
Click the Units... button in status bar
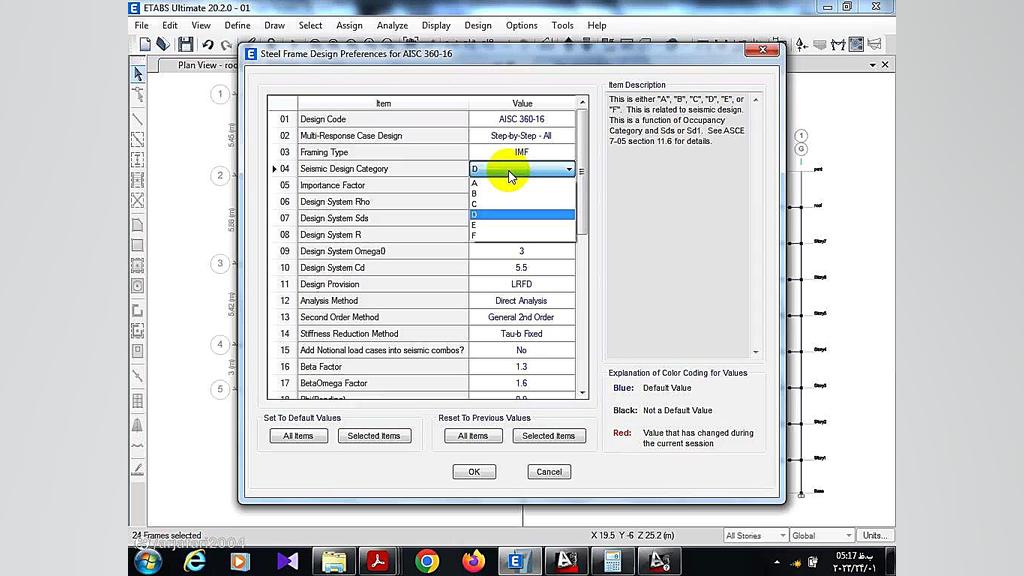coord(875,536)
